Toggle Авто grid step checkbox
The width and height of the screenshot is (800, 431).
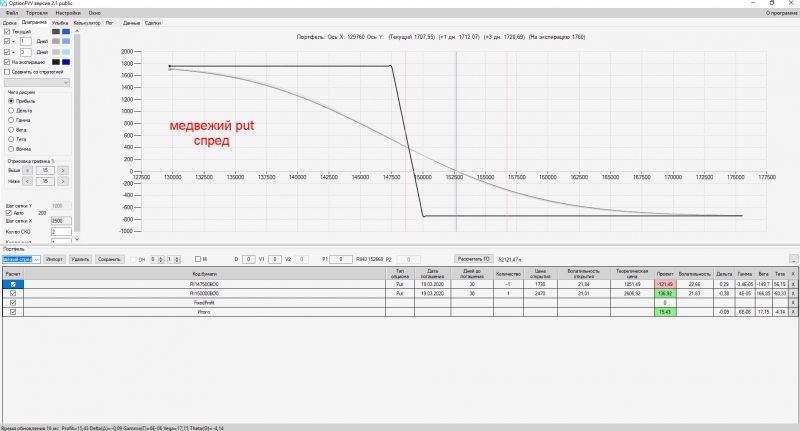click(8, 213)
